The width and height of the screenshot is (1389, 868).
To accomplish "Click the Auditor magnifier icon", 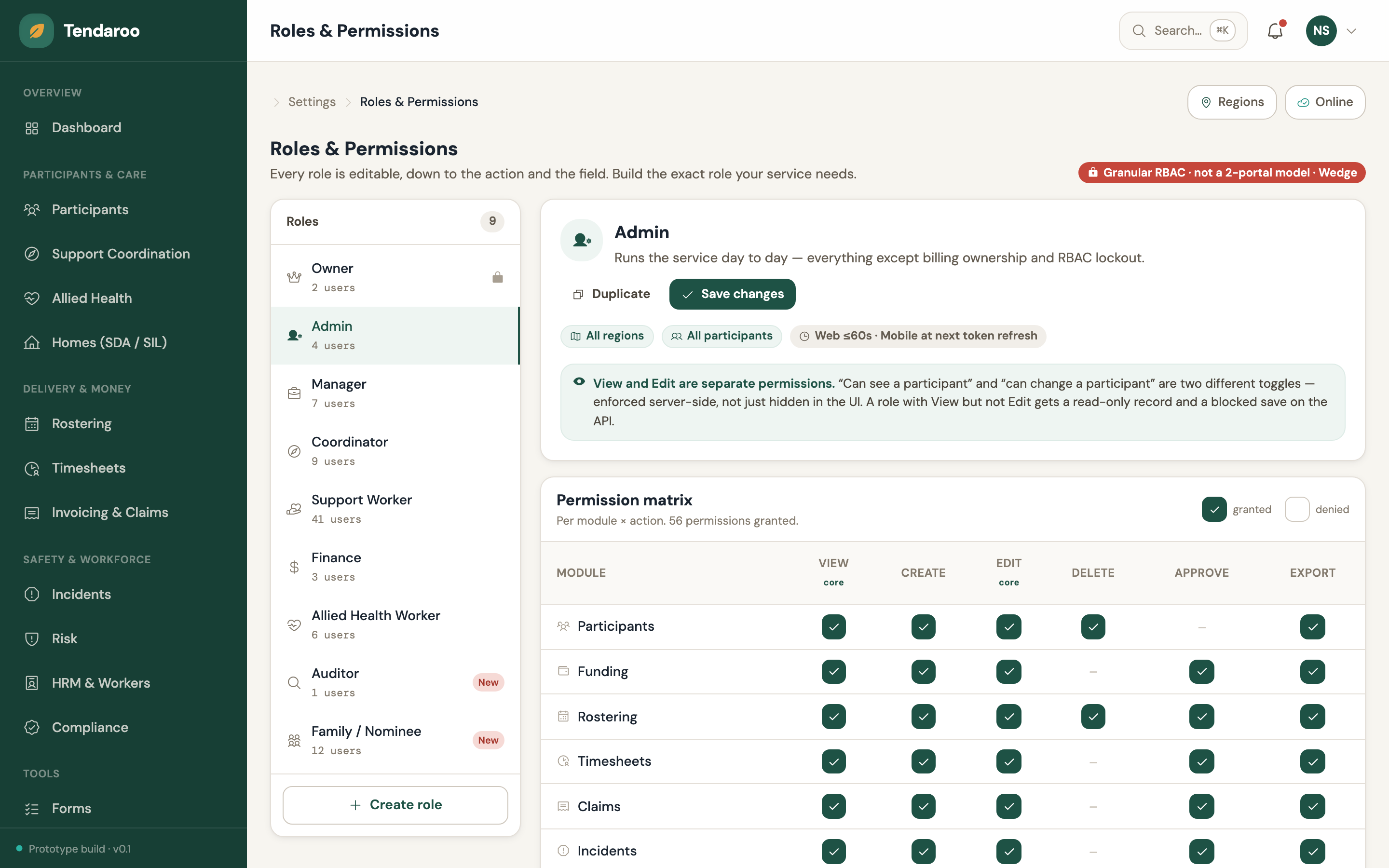I will (294, 682).
